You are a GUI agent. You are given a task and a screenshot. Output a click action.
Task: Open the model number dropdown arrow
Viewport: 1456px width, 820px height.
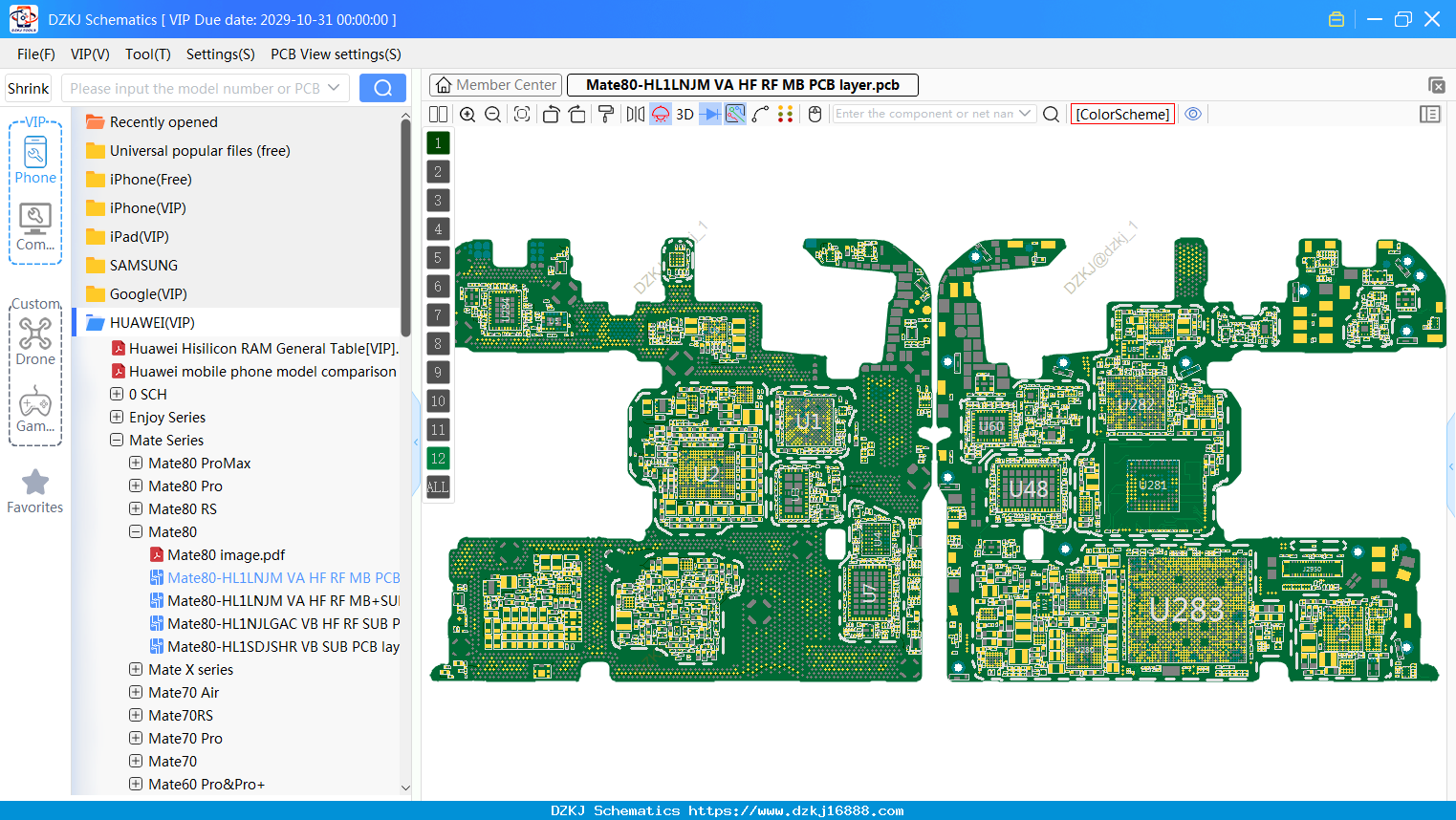click(334, 88)
